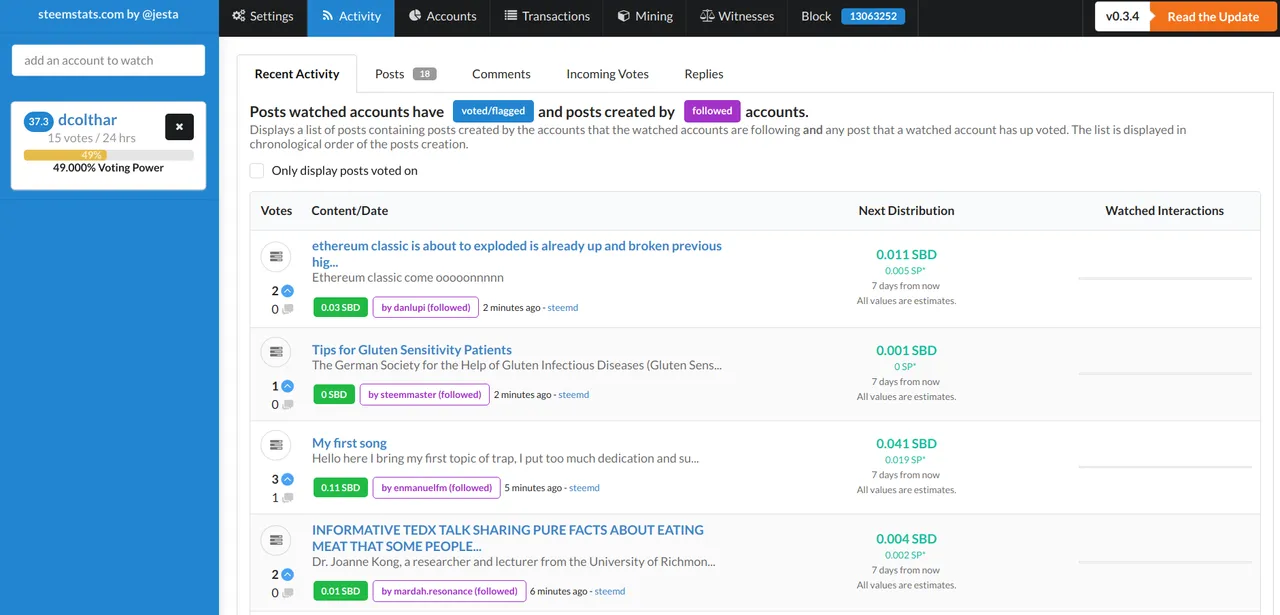This screenshot has height=615, width=1280.
Task: Enable Only display posts voted on
Action: (257, 171)
